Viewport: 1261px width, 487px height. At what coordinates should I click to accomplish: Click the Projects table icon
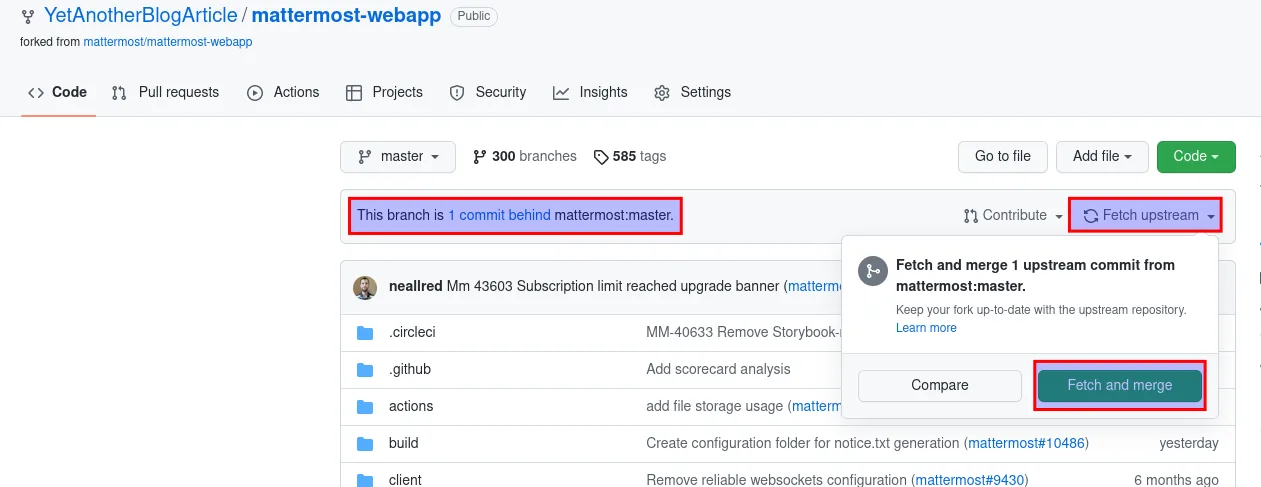354,92
